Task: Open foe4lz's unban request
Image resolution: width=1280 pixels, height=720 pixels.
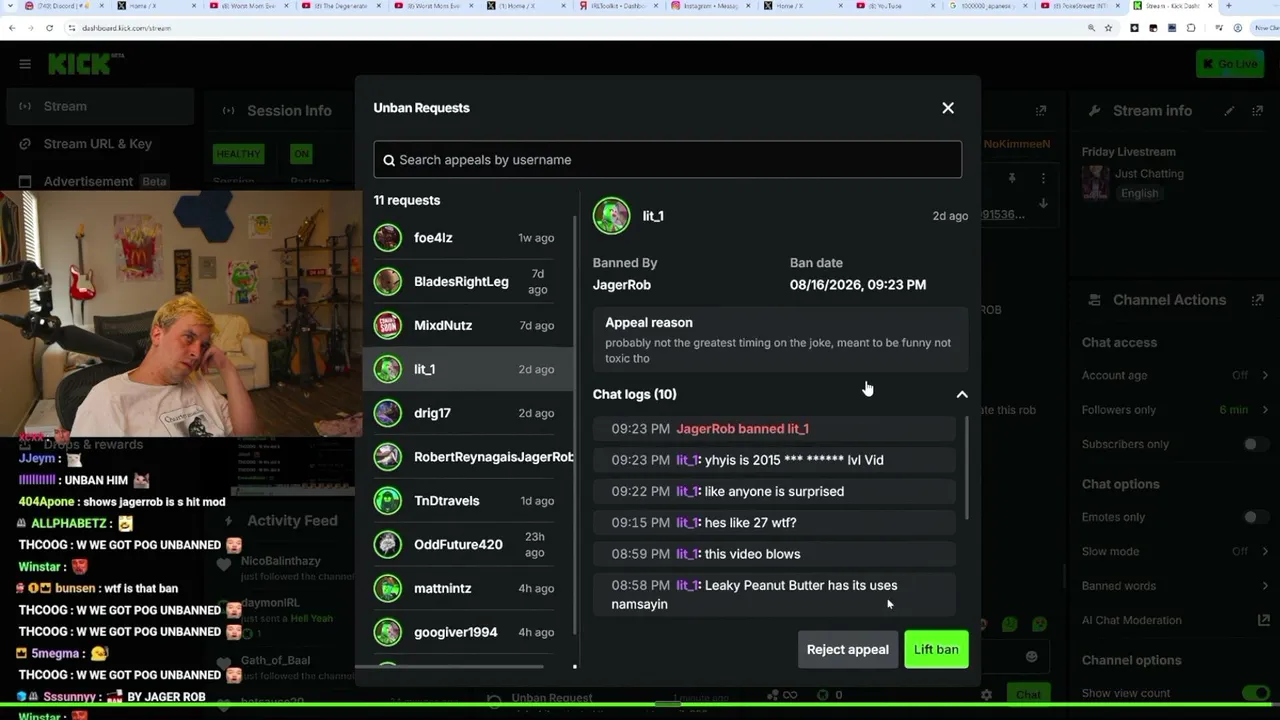Action: coord(468,238)
